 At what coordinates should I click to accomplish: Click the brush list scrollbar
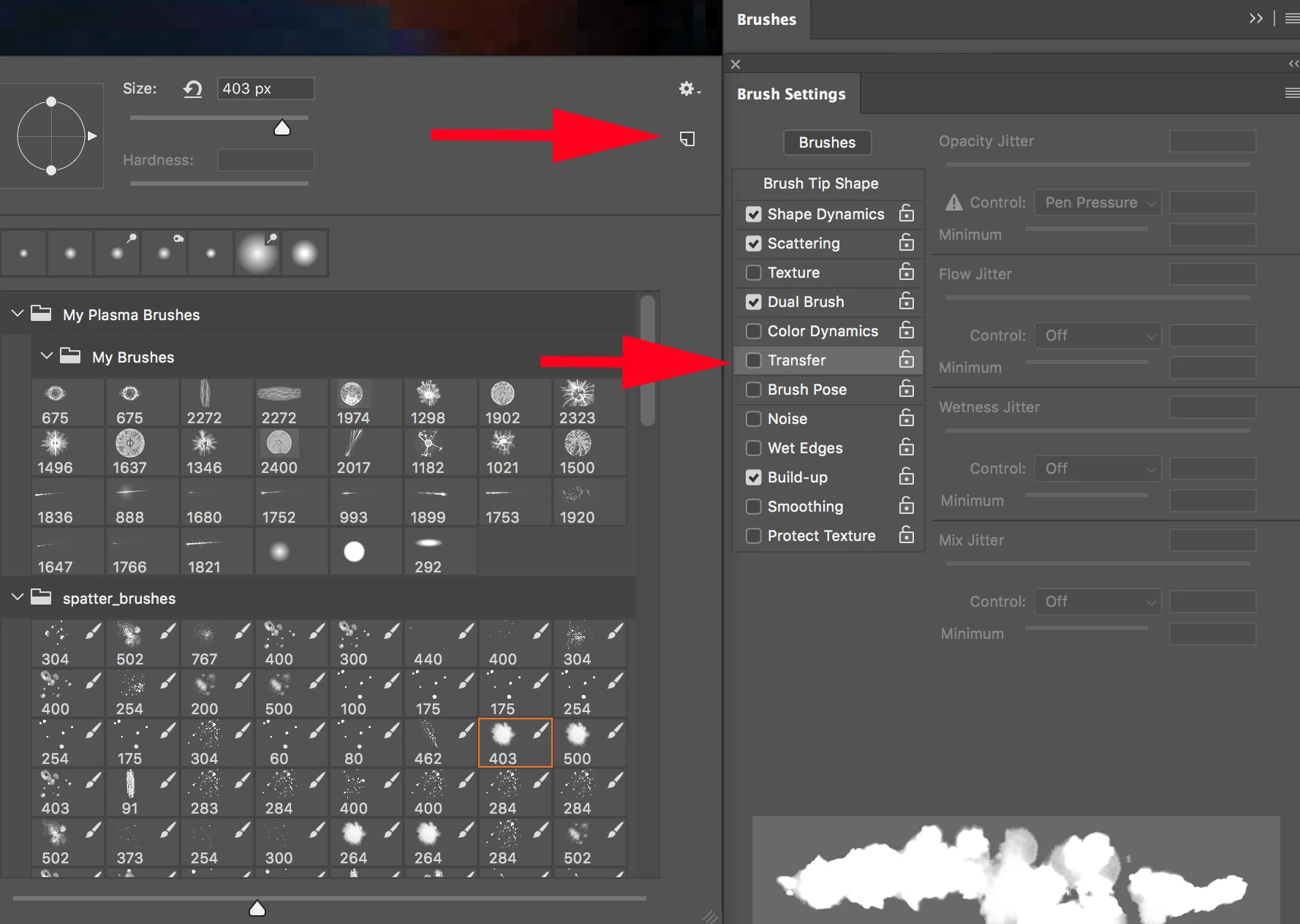(x=647, y=360)
